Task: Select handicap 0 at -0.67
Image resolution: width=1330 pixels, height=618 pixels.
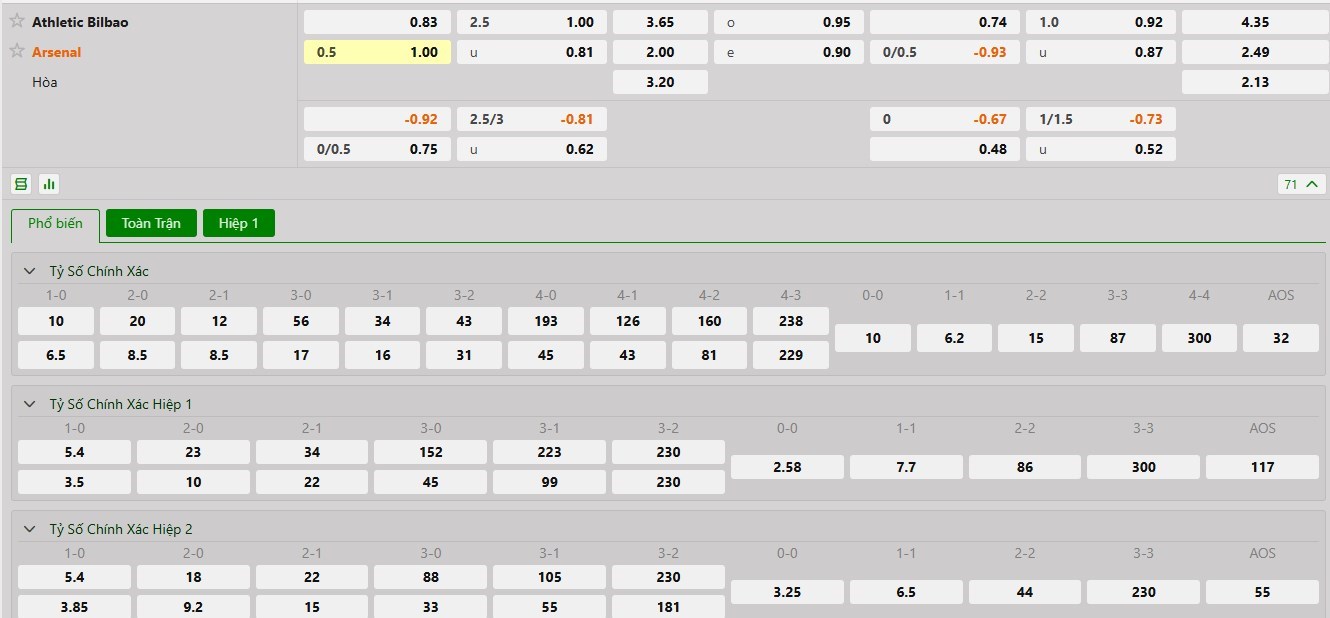Action: (x=945, y=119)
